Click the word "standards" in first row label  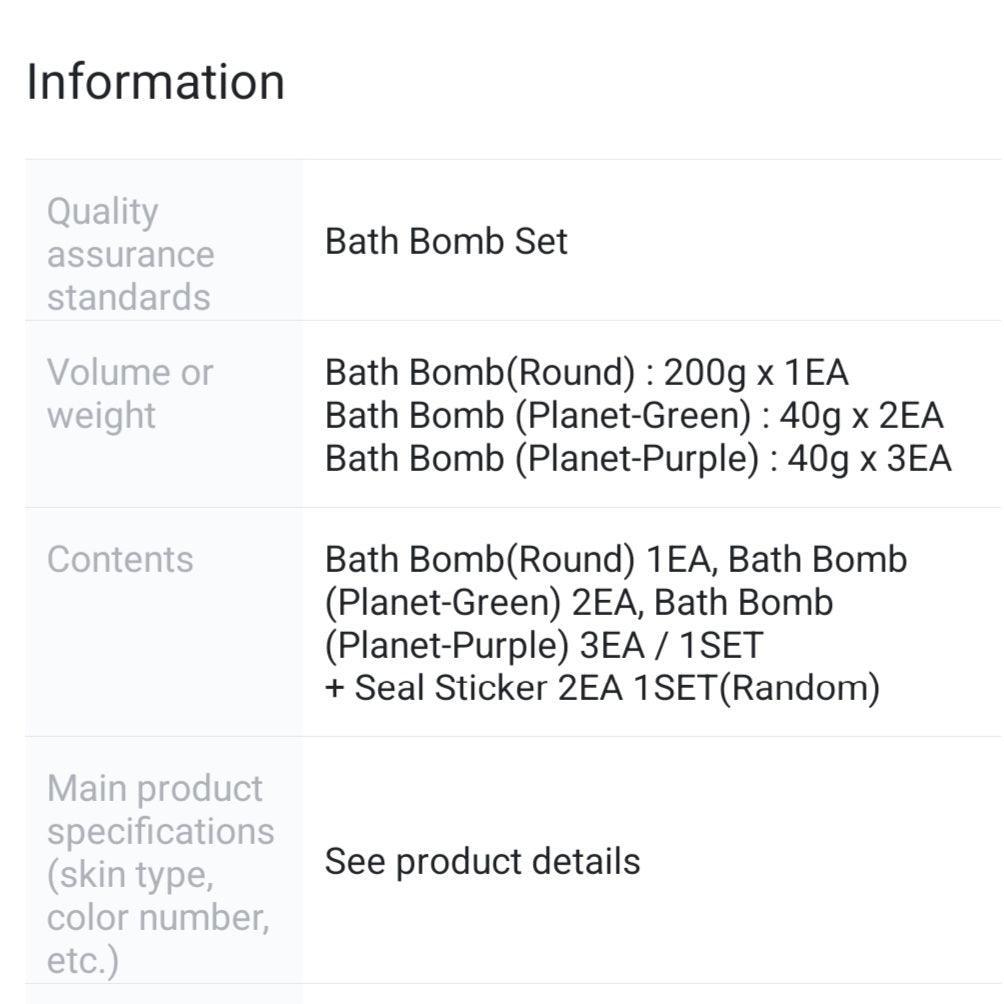click(129, 297)
